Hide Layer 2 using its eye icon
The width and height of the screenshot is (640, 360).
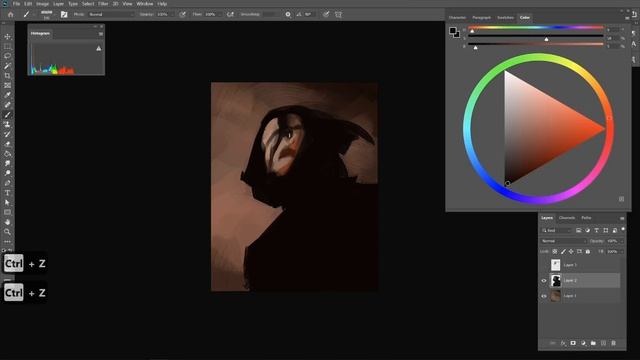[x=544, y=281]
